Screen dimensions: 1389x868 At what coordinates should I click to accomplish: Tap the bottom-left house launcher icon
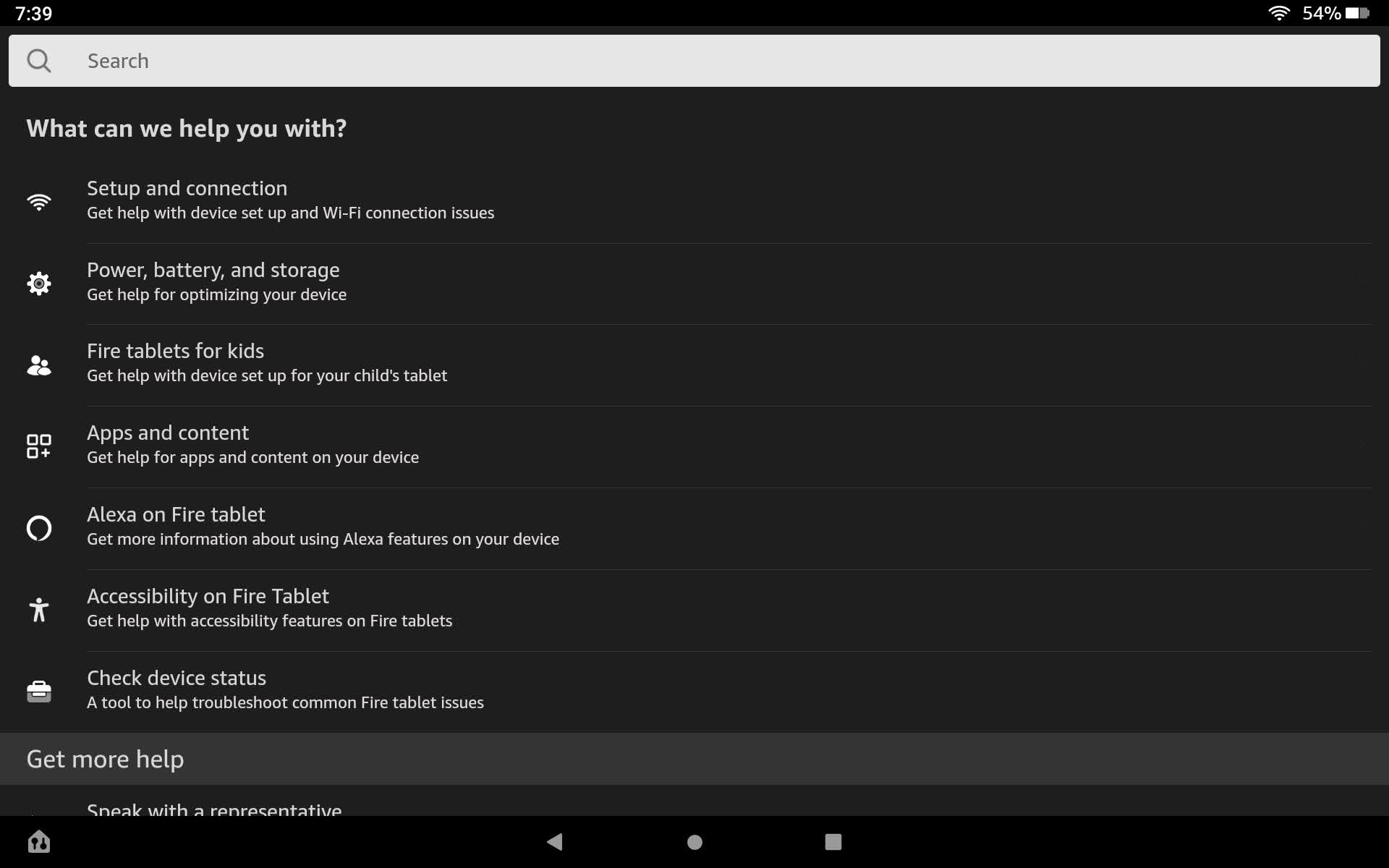tap(39, 841)
